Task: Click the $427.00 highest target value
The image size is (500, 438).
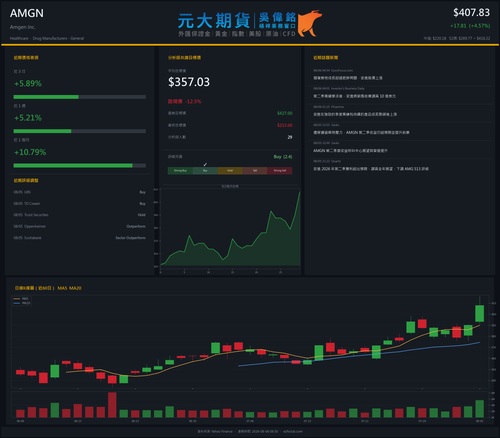Action: point(285,113)
